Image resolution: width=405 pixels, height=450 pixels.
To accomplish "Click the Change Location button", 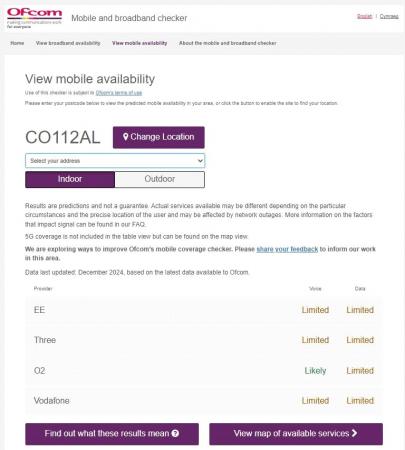I will point(159,137).
